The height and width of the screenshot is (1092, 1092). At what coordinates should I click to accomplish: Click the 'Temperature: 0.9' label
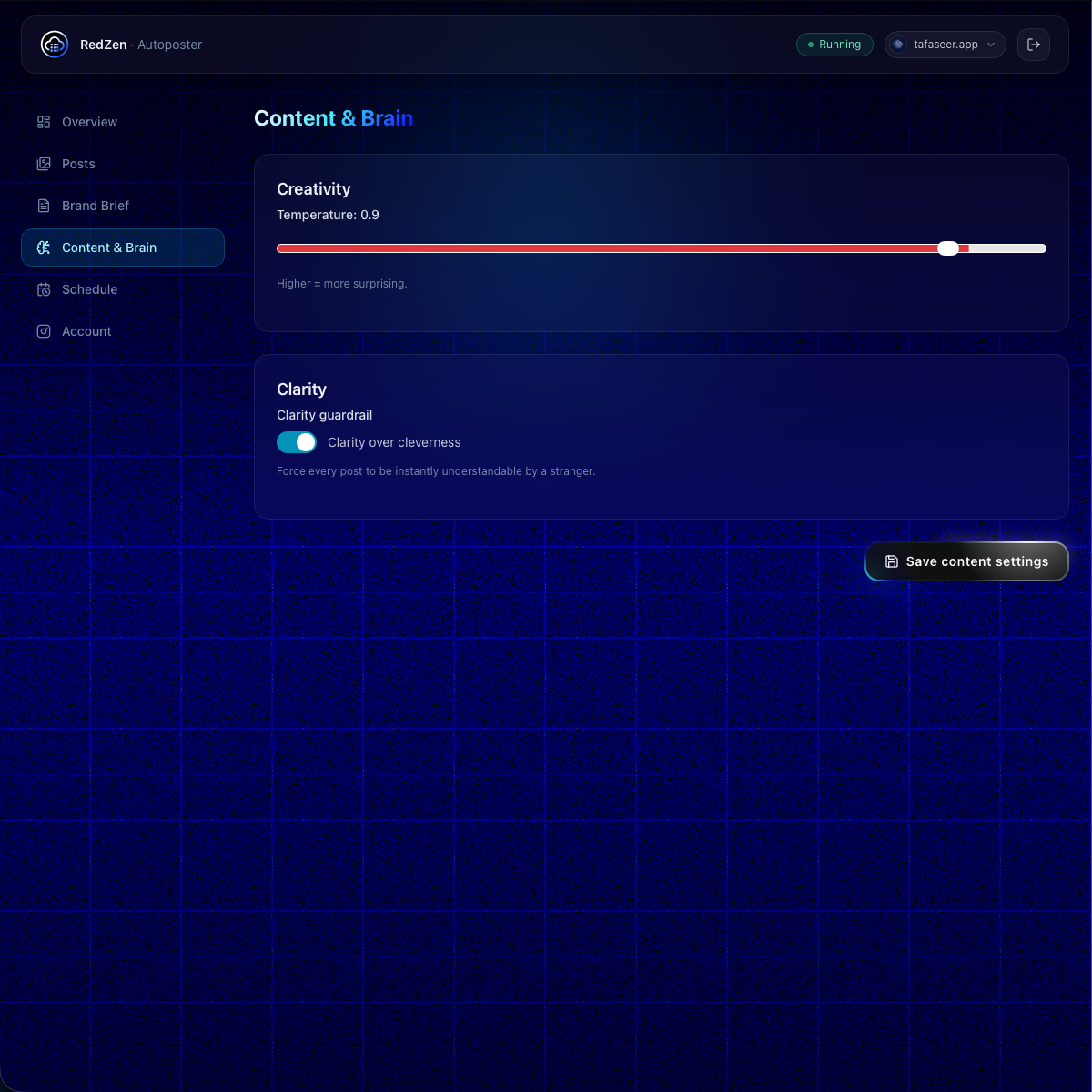pos(328,215)
